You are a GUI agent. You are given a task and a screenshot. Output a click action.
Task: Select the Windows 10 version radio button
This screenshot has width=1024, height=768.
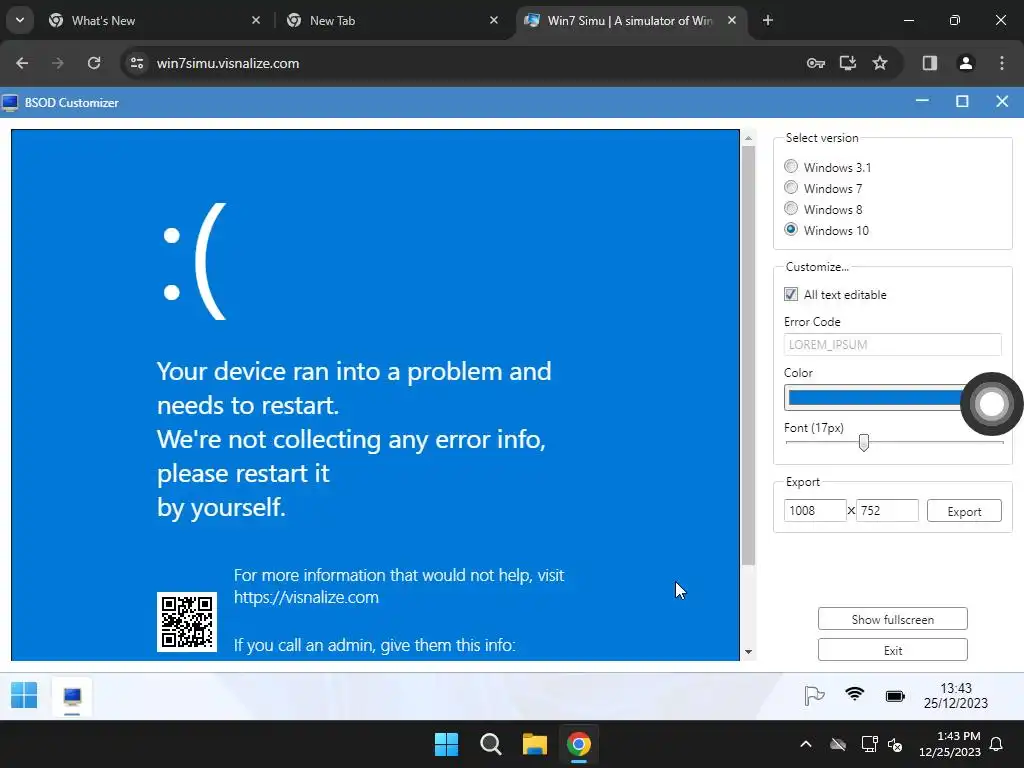pyautogui.click(x=791, y=229)
